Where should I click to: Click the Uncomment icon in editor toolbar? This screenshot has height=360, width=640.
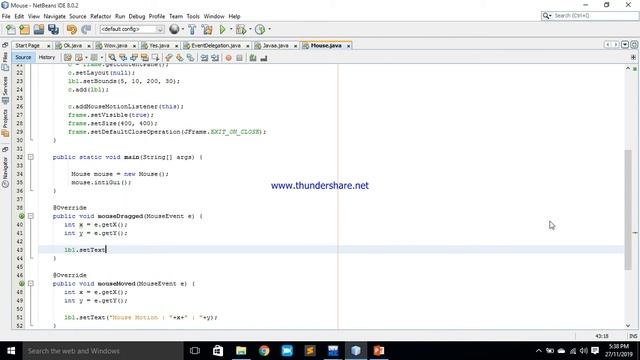pos(264,58)
